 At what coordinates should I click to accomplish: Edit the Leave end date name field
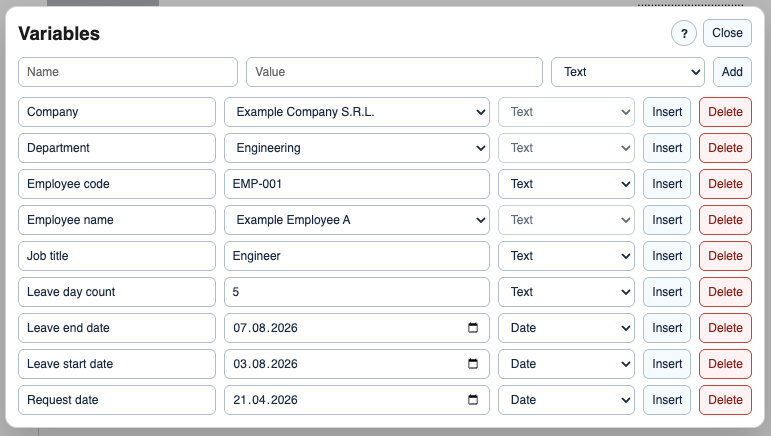pos(117,328)
